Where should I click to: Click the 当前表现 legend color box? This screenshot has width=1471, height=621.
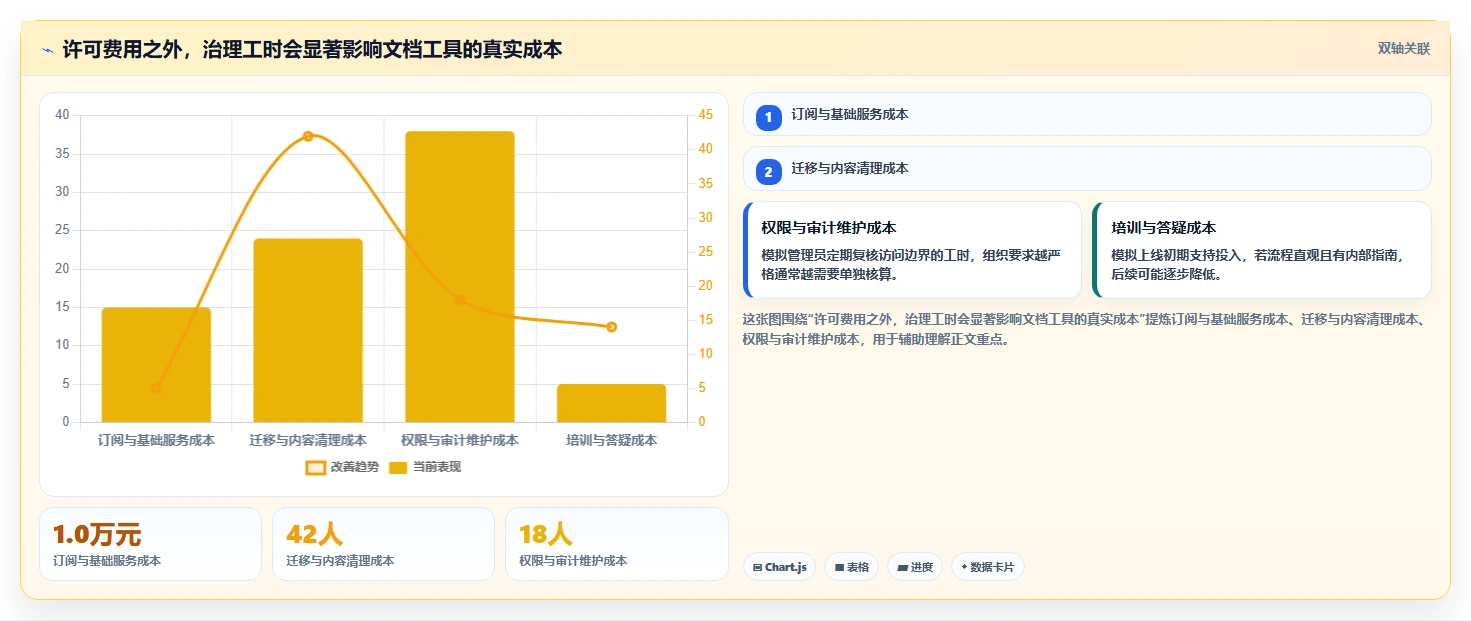tap(398, 467)
